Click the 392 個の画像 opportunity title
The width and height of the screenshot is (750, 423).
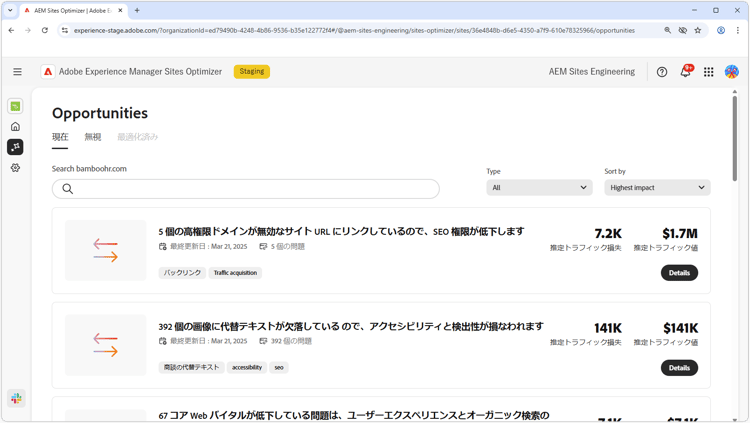pyautogui.click(x=351, y=326)
